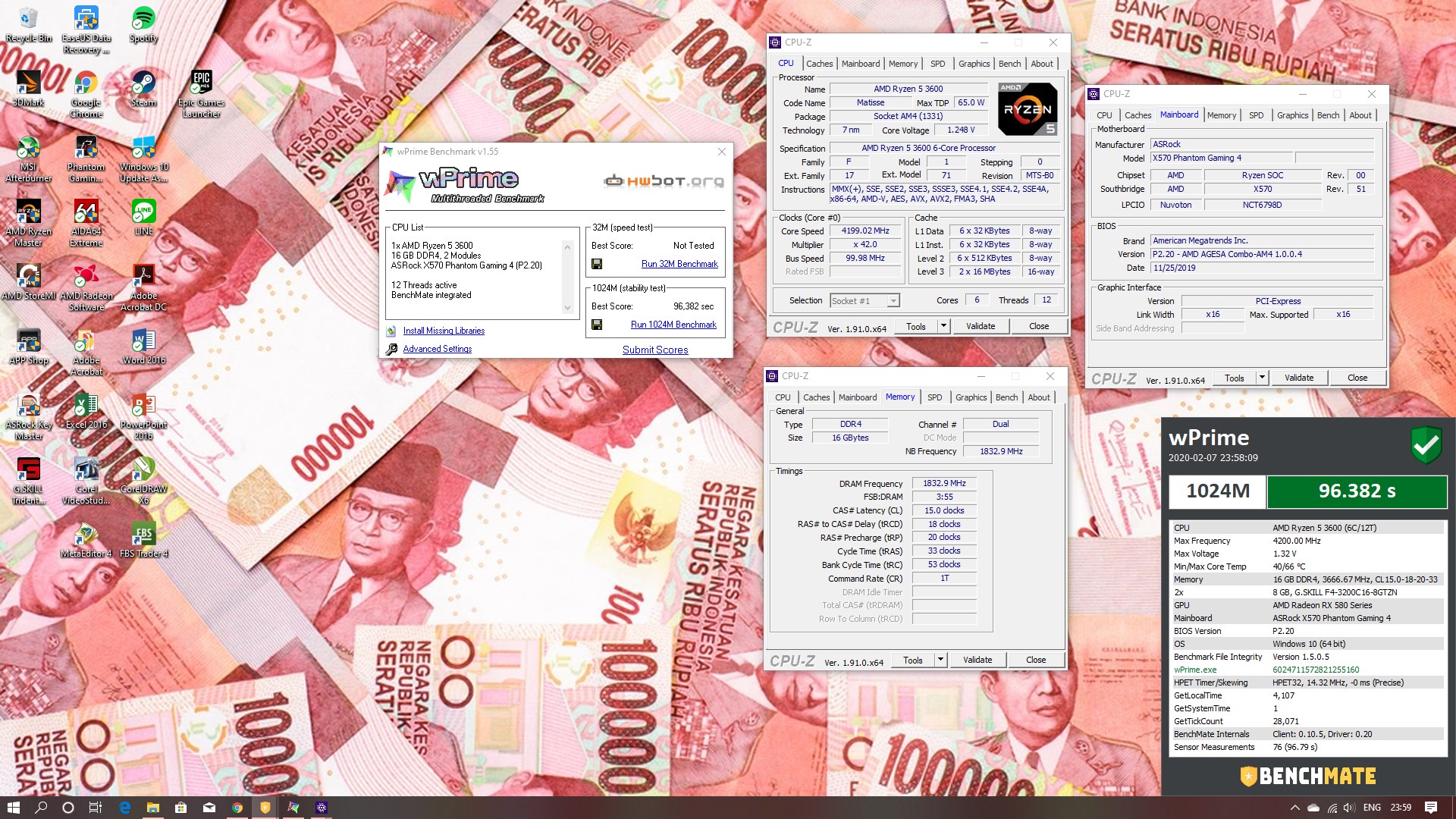Open FBS Trader 4 desktop icon
Viewport: 1456px width, 819px height.
pyautogui.click(x=143, y=540)
